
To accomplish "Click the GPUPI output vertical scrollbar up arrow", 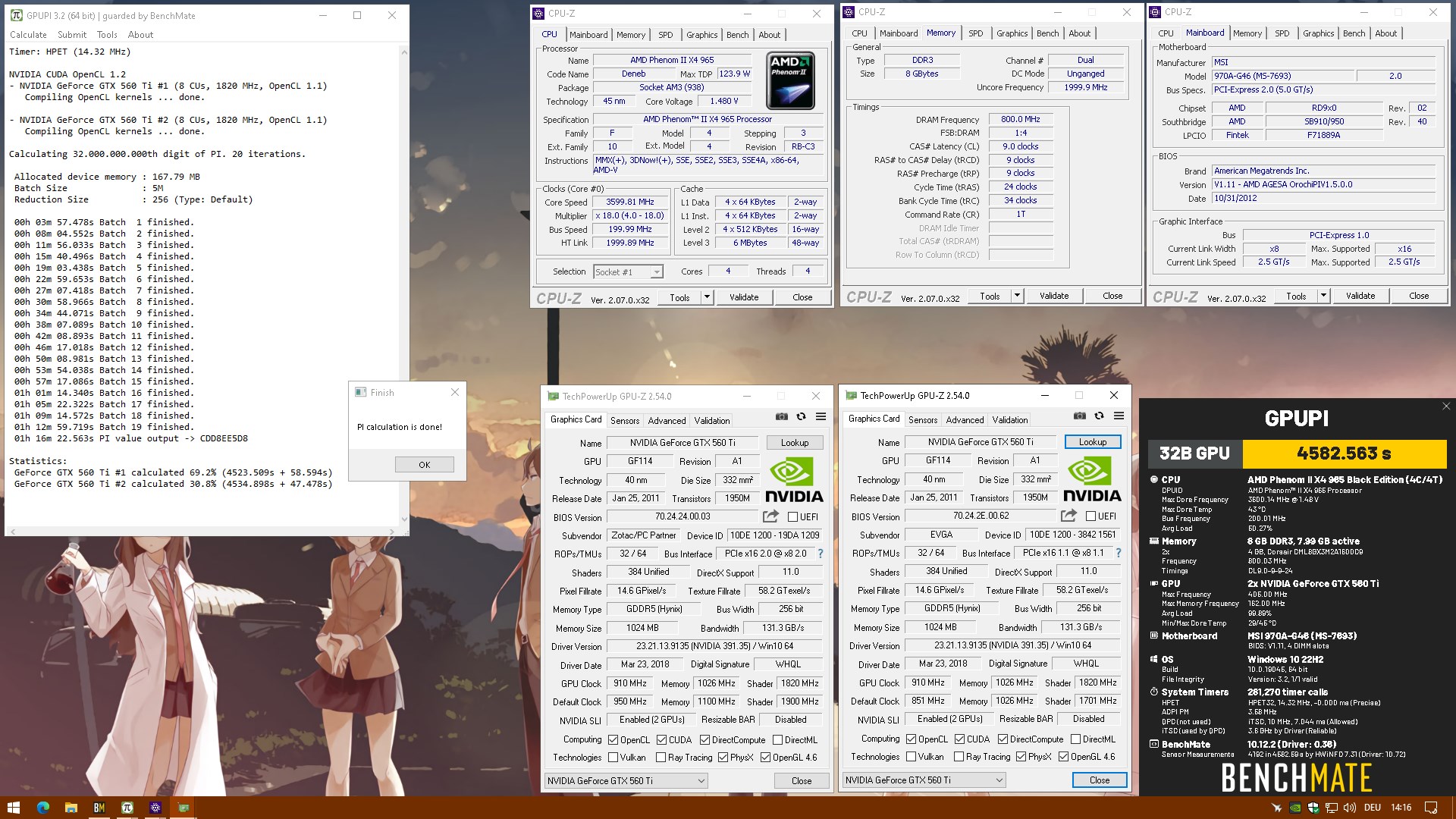I will 403,52.
